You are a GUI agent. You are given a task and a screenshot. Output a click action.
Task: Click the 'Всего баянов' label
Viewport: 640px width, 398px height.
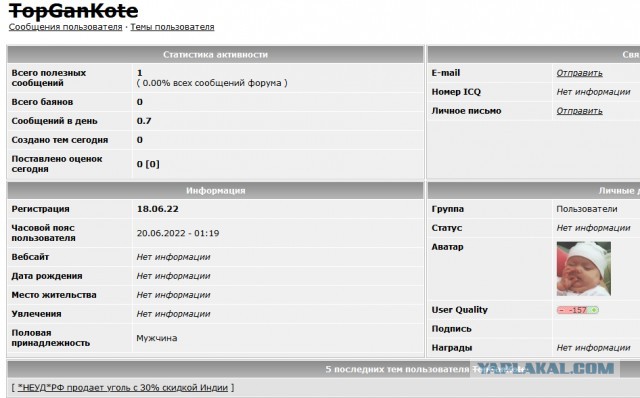42,102
